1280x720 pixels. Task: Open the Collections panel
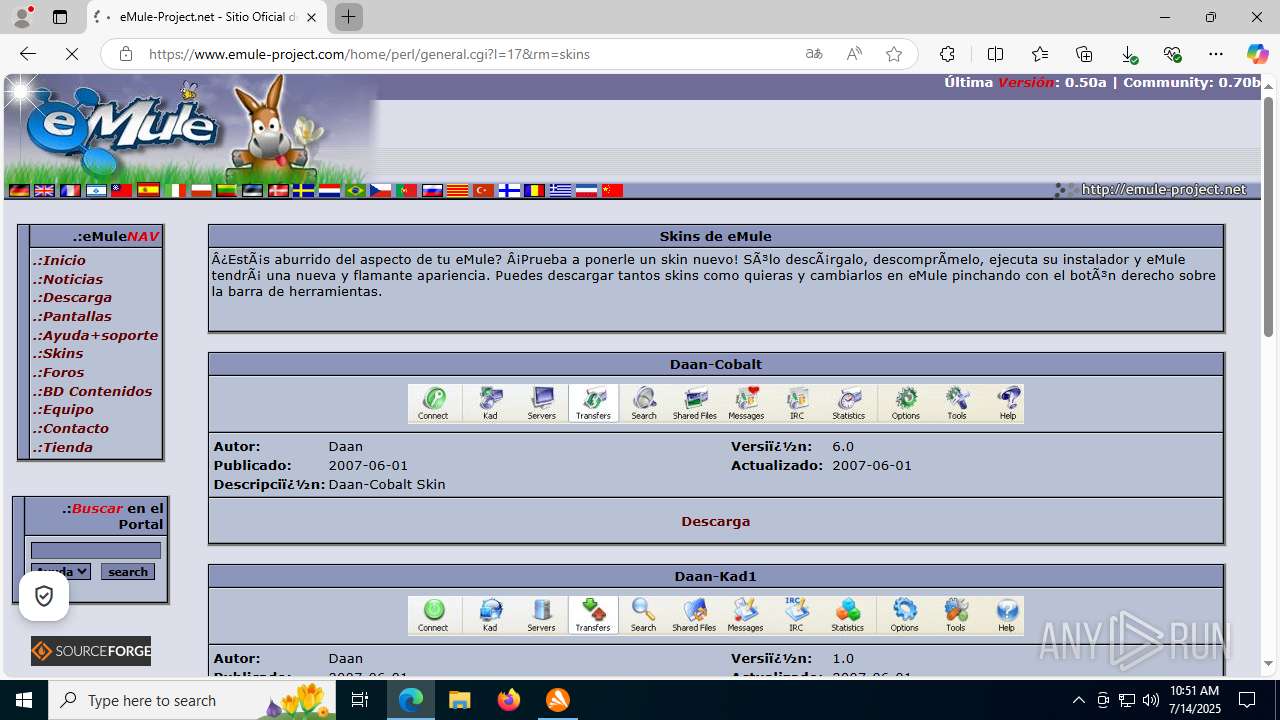click(x=1084, y=54)
